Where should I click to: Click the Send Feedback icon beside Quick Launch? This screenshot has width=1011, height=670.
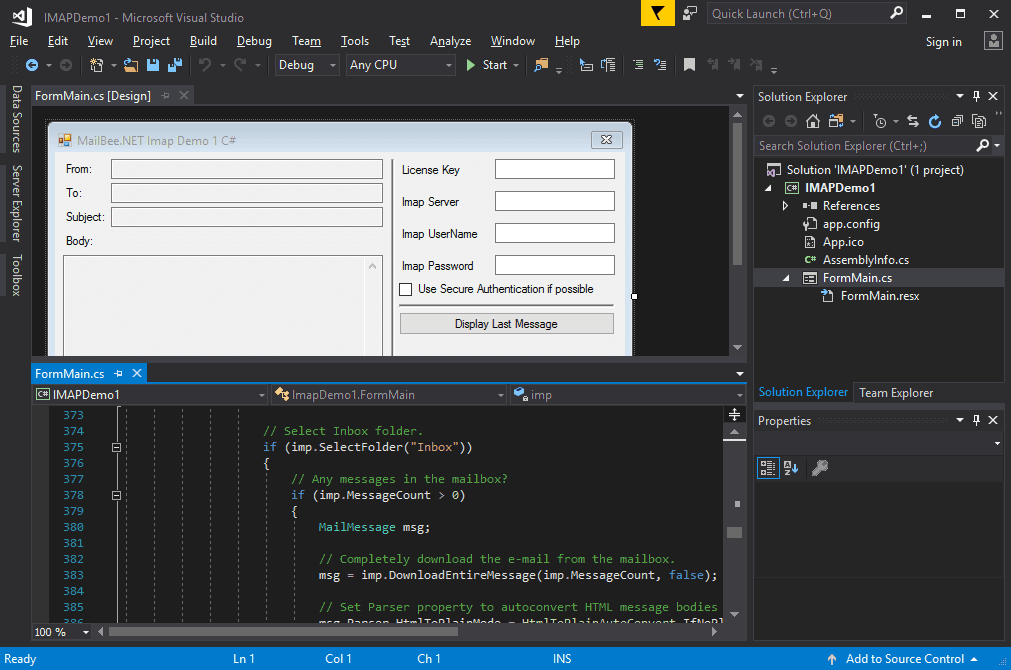690,14
